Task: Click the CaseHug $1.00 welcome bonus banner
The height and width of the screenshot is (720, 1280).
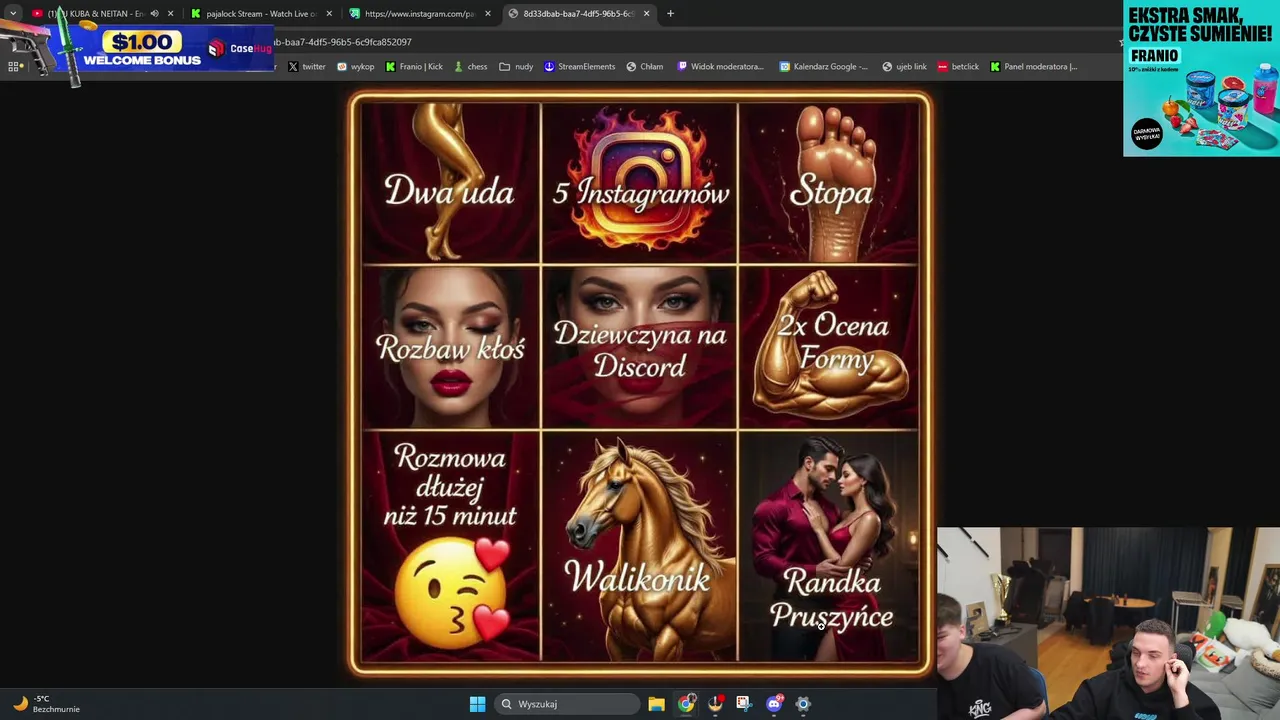Action: [137, 45]
